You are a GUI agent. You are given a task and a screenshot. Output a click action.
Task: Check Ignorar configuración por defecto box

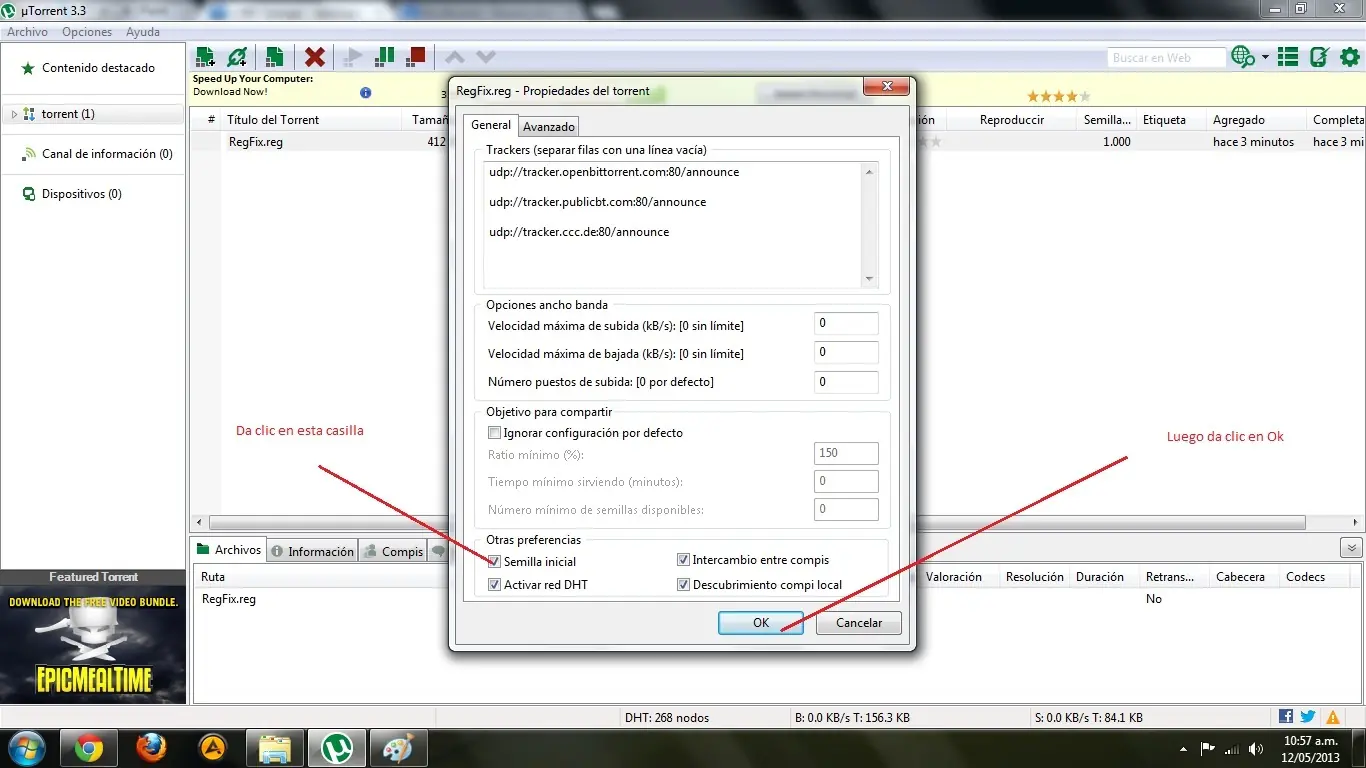[494, 433]
